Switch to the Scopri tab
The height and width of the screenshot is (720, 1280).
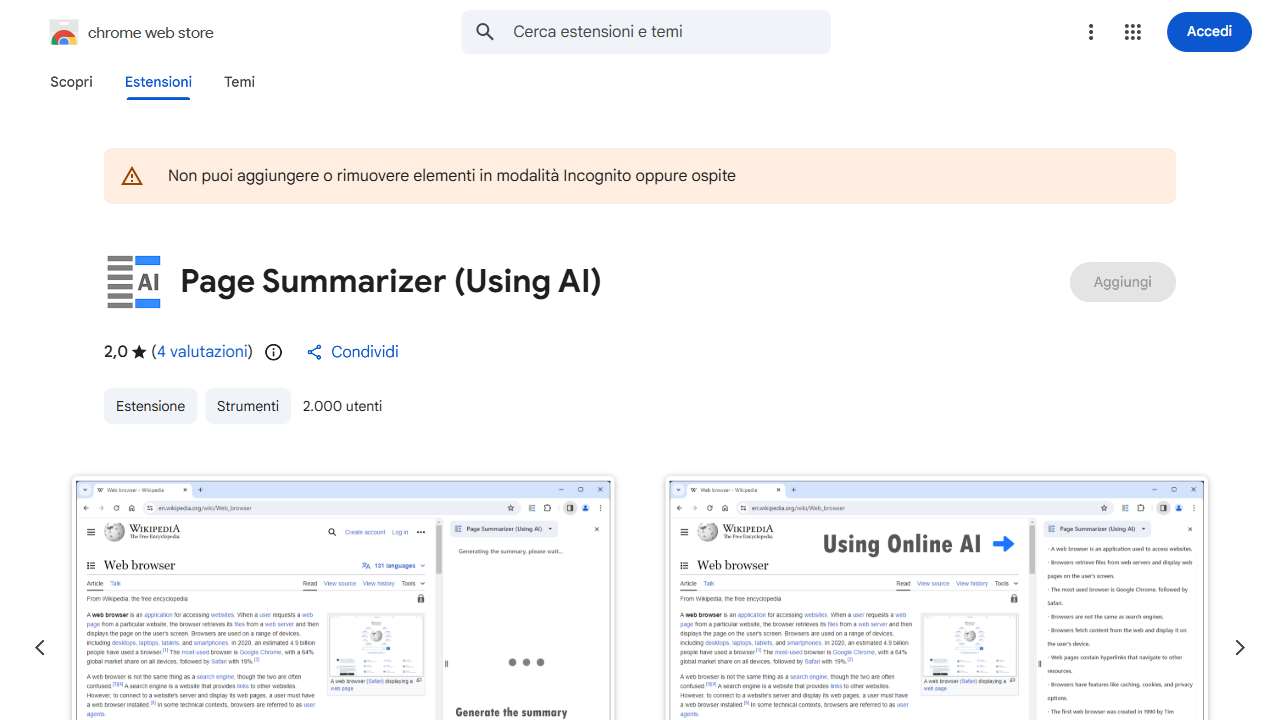71,81
